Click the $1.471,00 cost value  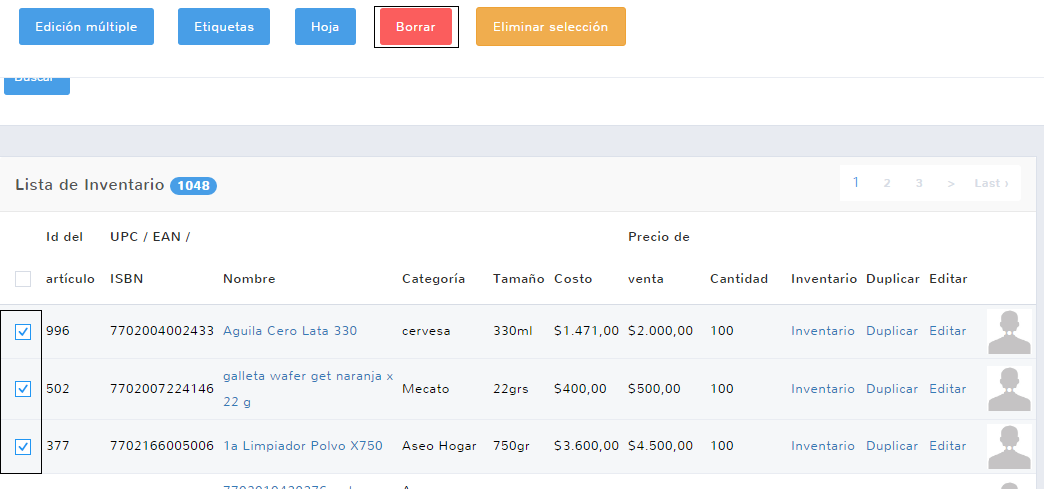pyautogui.click(x=587, y=331)
